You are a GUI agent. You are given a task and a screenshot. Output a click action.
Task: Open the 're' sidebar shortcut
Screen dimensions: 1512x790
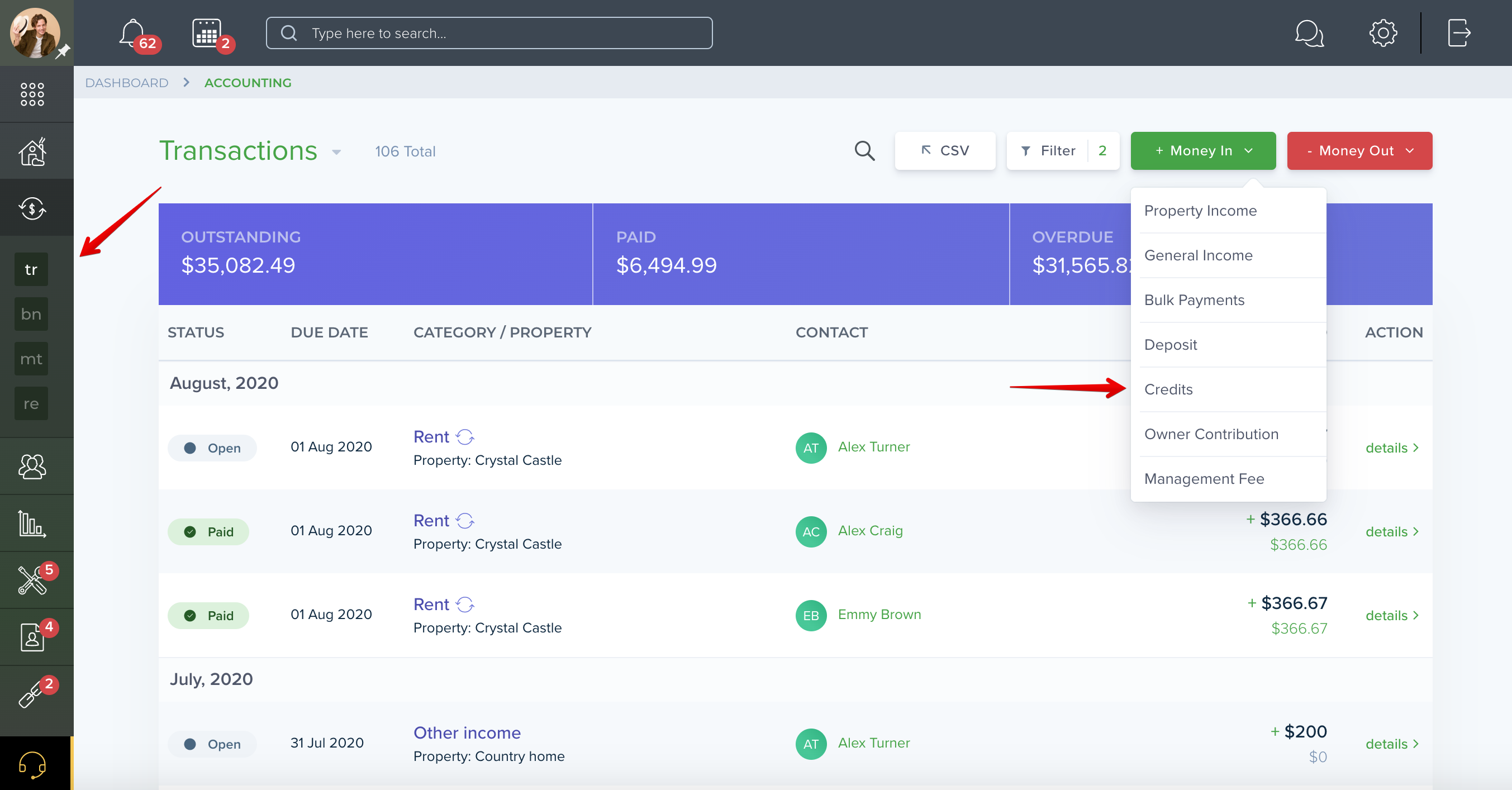pos(31,404)
